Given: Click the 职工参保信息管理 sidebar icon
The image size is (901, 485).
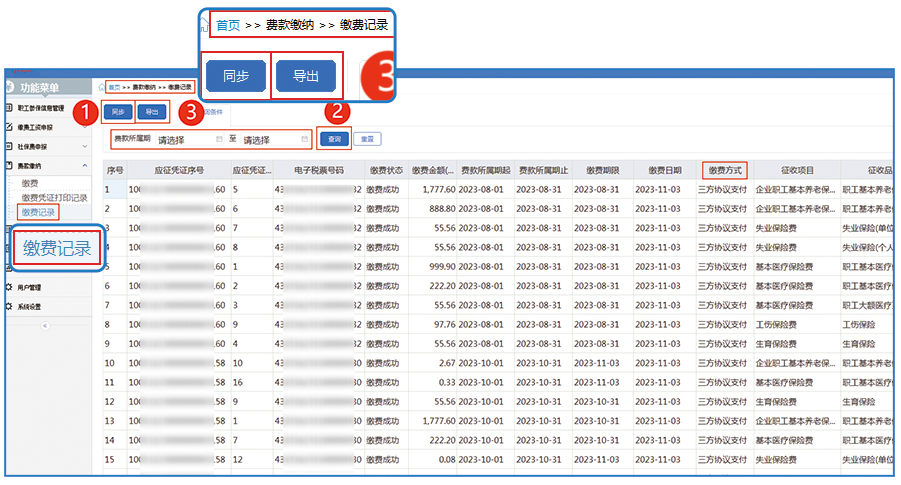Looking at the screenshot, I should 10,108.
